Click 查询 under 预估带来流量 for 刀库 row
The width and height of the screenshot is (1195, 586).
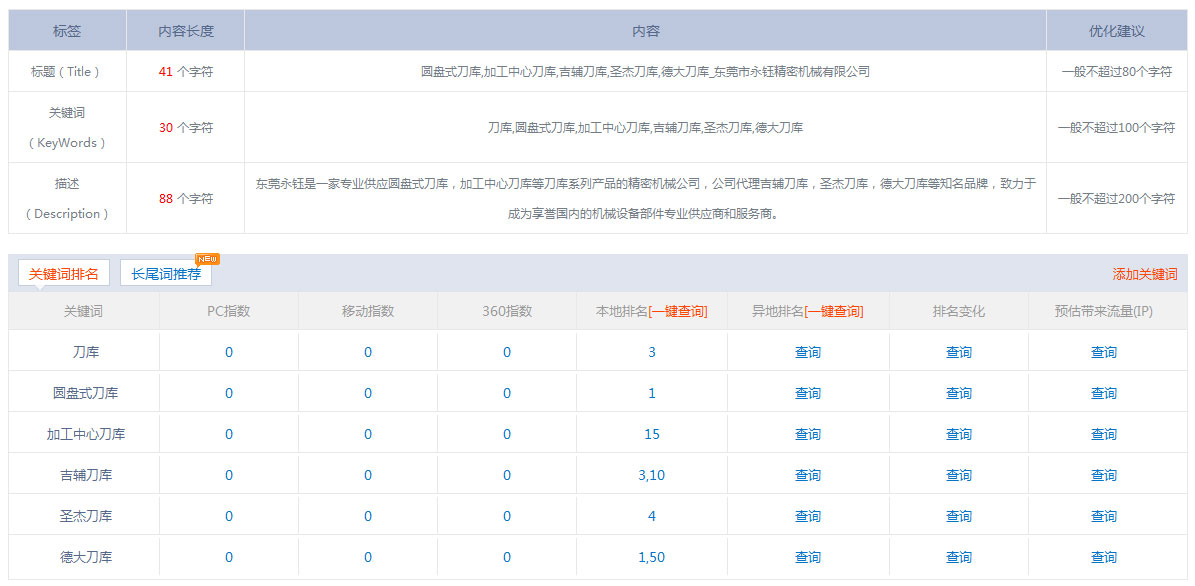click(1104, 352)
